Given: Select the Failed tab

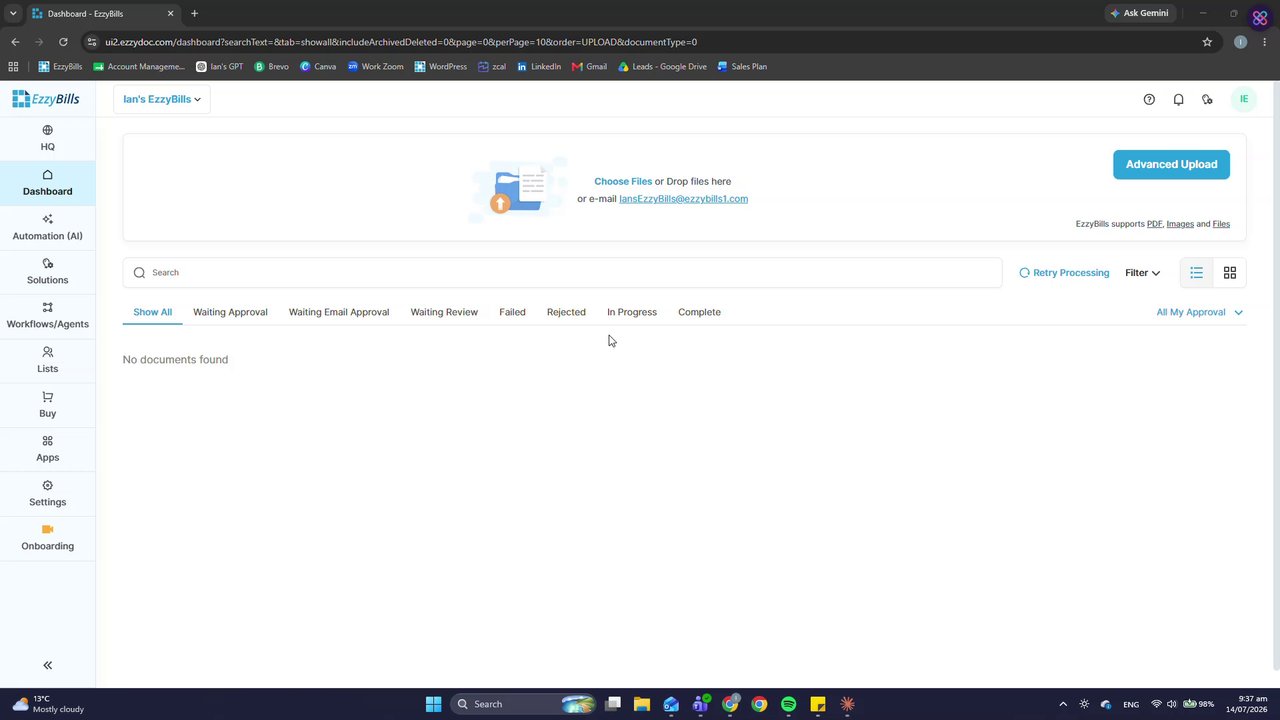Looking at the screenshot, I should (512, 312).
